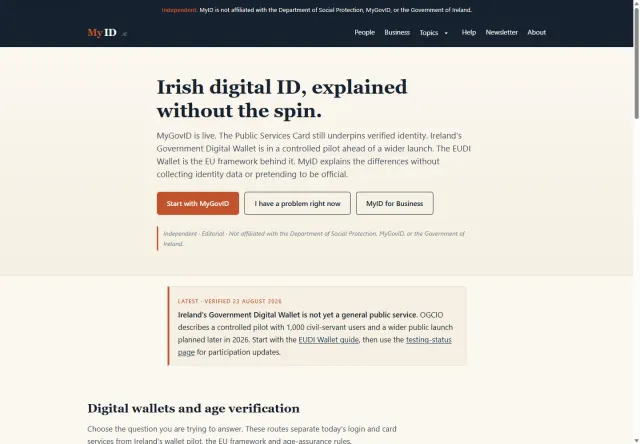Open the About nav item
This screenshot has width=640, height=444.
[x=536, y=32]
